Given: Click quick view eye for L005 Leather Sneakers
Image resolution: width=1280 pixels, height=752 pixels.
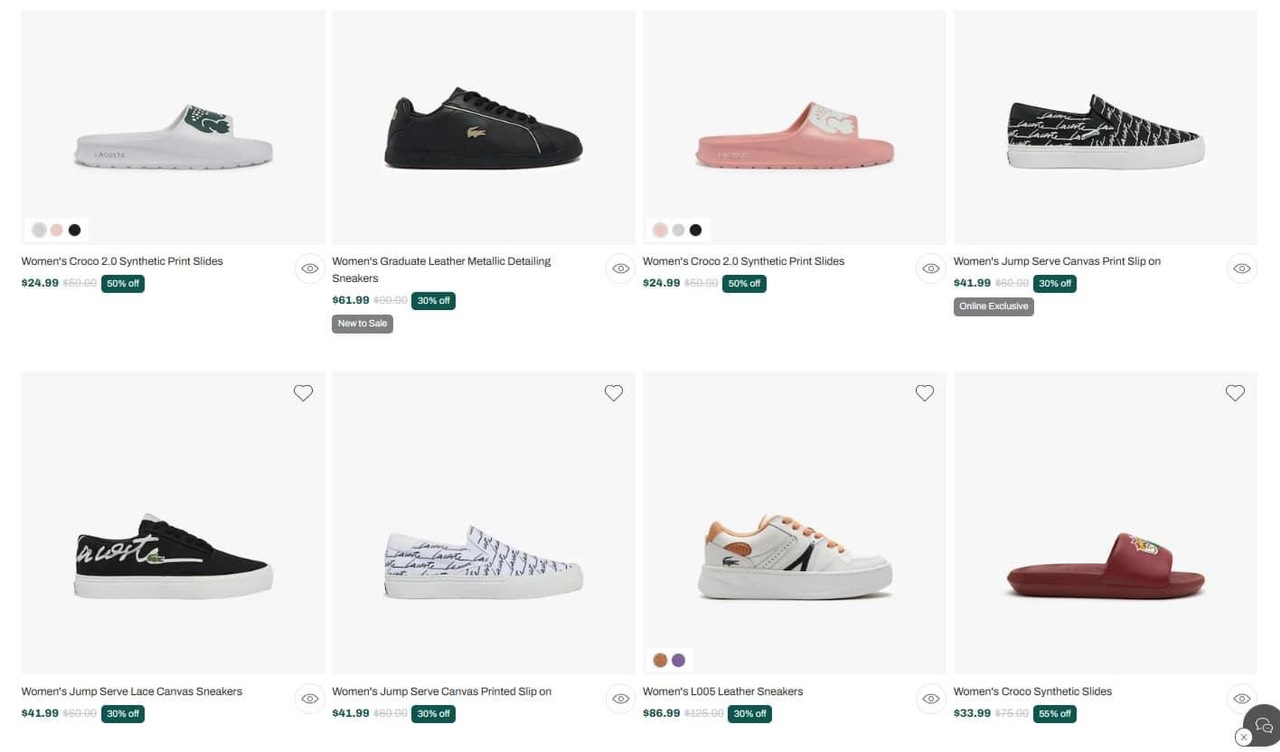Looking at the screenshot, I should [931, 698].
